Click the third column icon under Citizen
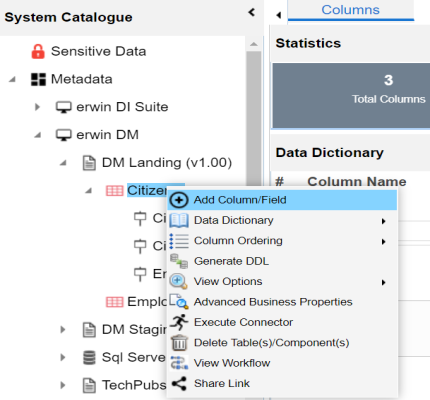 [x=140, y=274]
